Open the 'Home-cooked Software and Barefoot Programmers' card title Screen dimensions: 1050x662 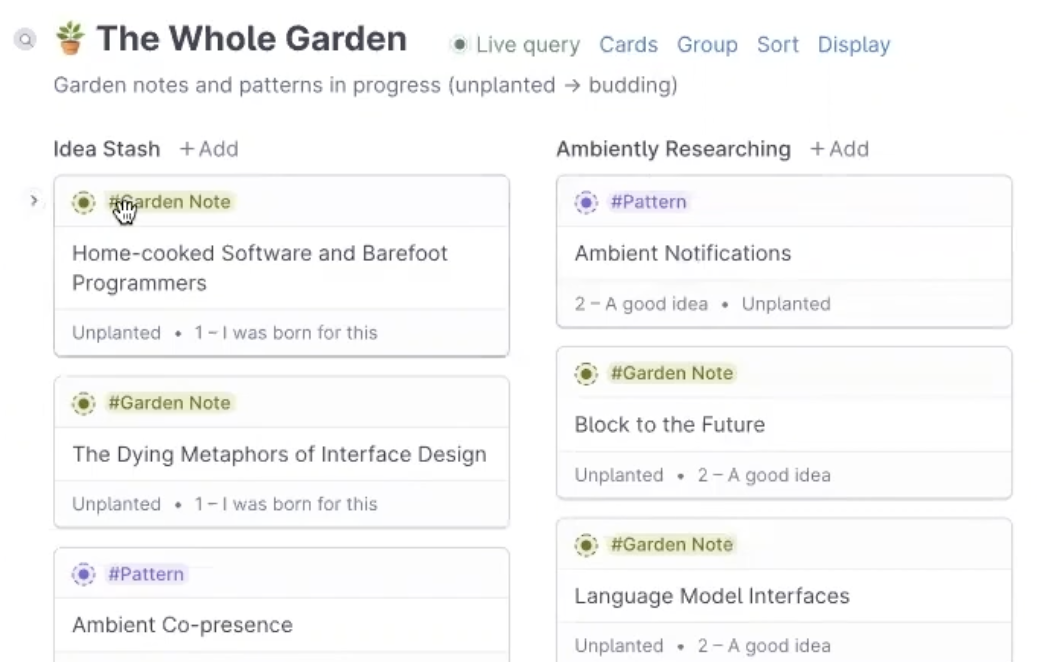click(x=260, y=268)
